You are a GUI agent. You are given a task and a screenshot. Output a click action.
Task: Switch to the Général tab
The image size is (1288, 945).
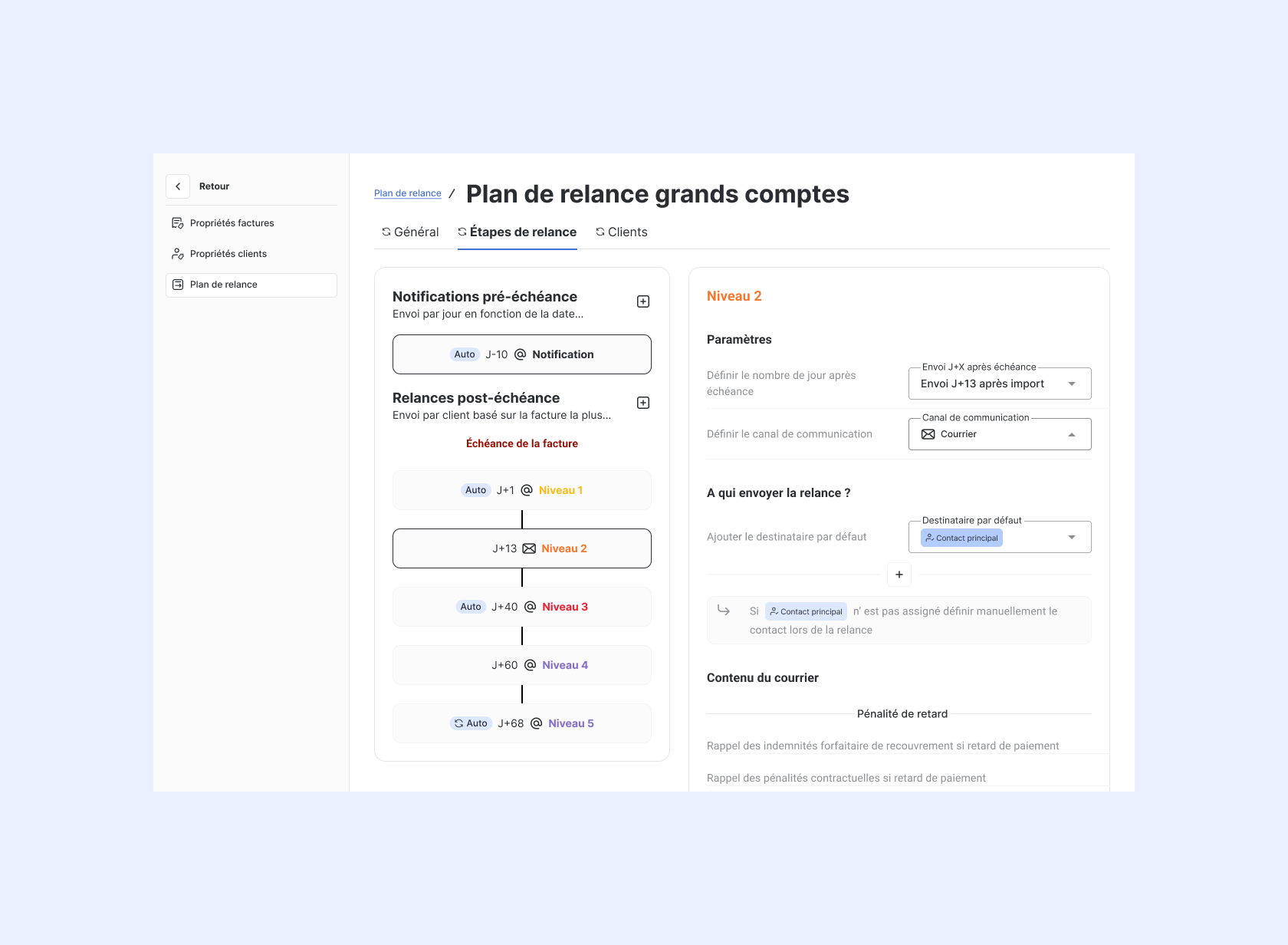click(410, 232)
